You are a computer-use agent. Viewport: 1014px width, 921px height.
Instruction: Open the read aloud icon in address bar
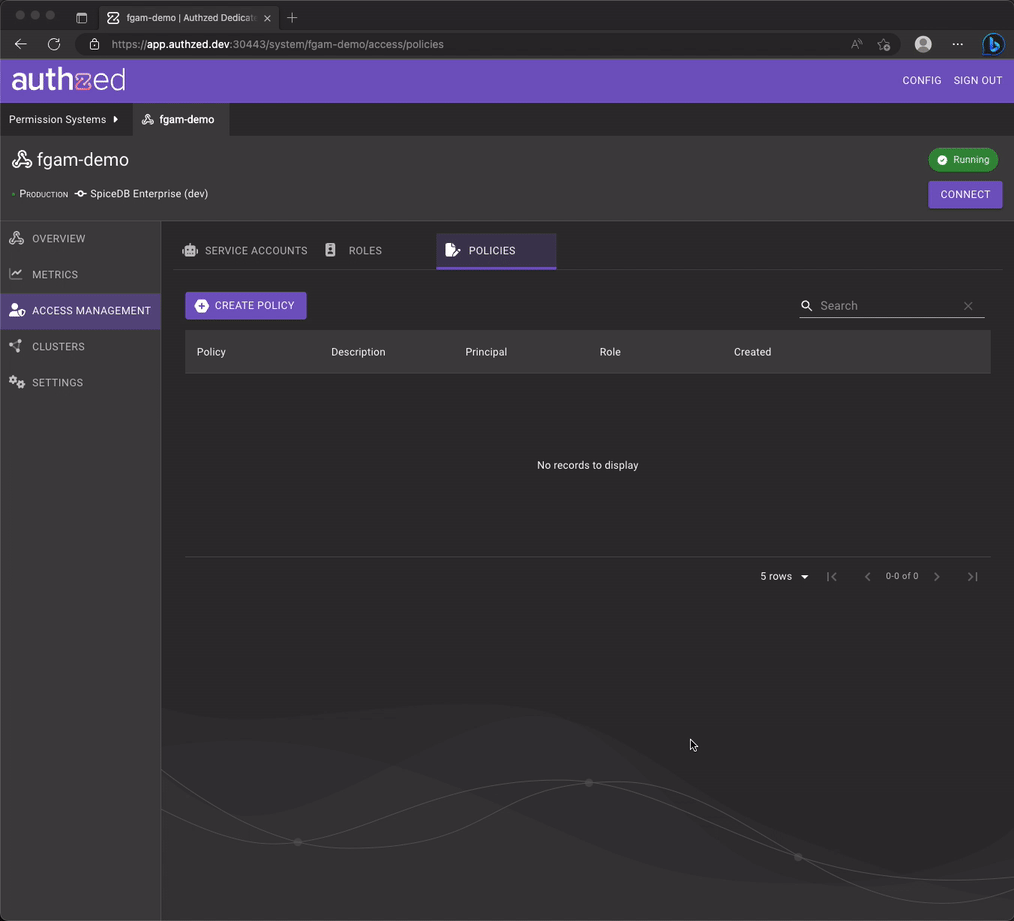pyautogui.click(x=856, y=44)
